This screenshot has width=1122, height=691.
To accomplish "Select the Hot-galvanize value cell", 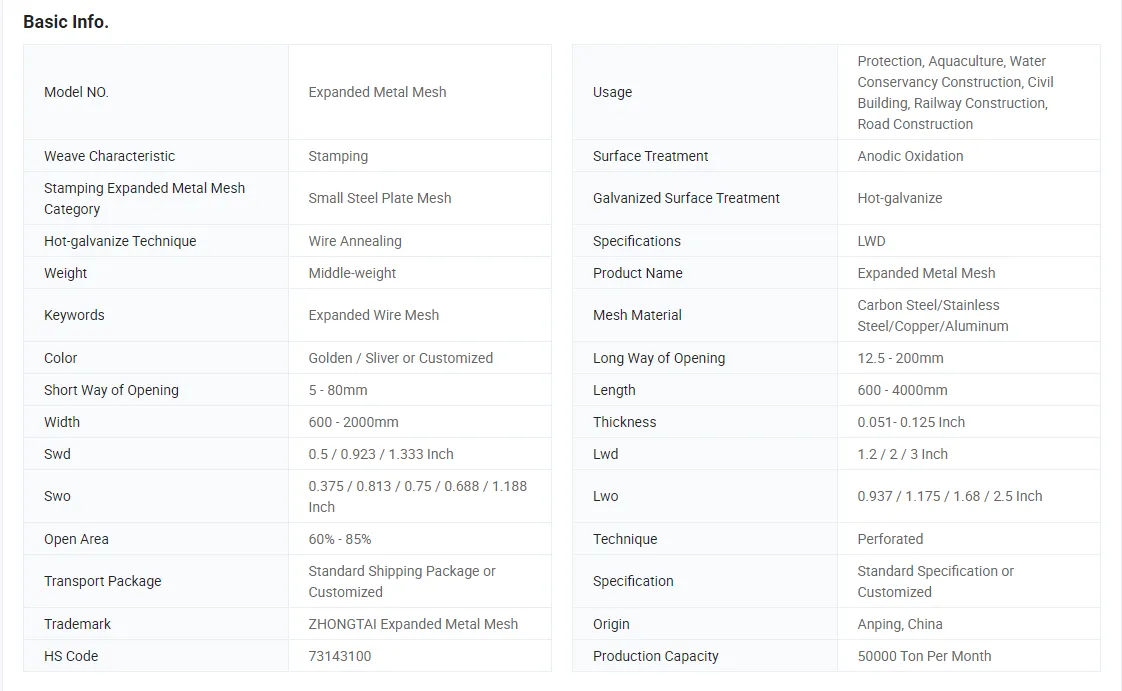I will click(x=900, y=198).
